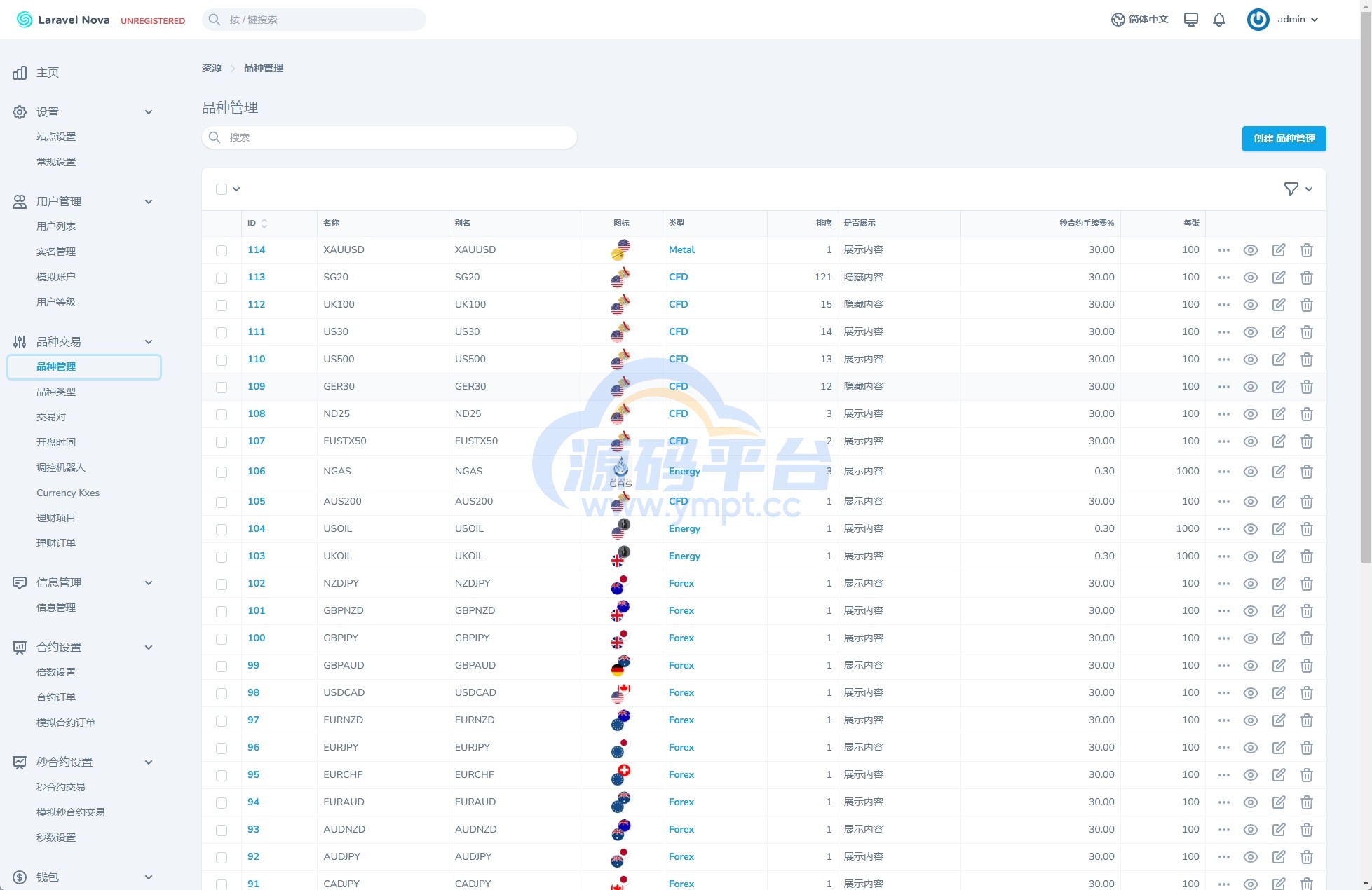Delete the AUS200 row
1372x890 pixels.
pyautogui.click(x=1307, y=502)
